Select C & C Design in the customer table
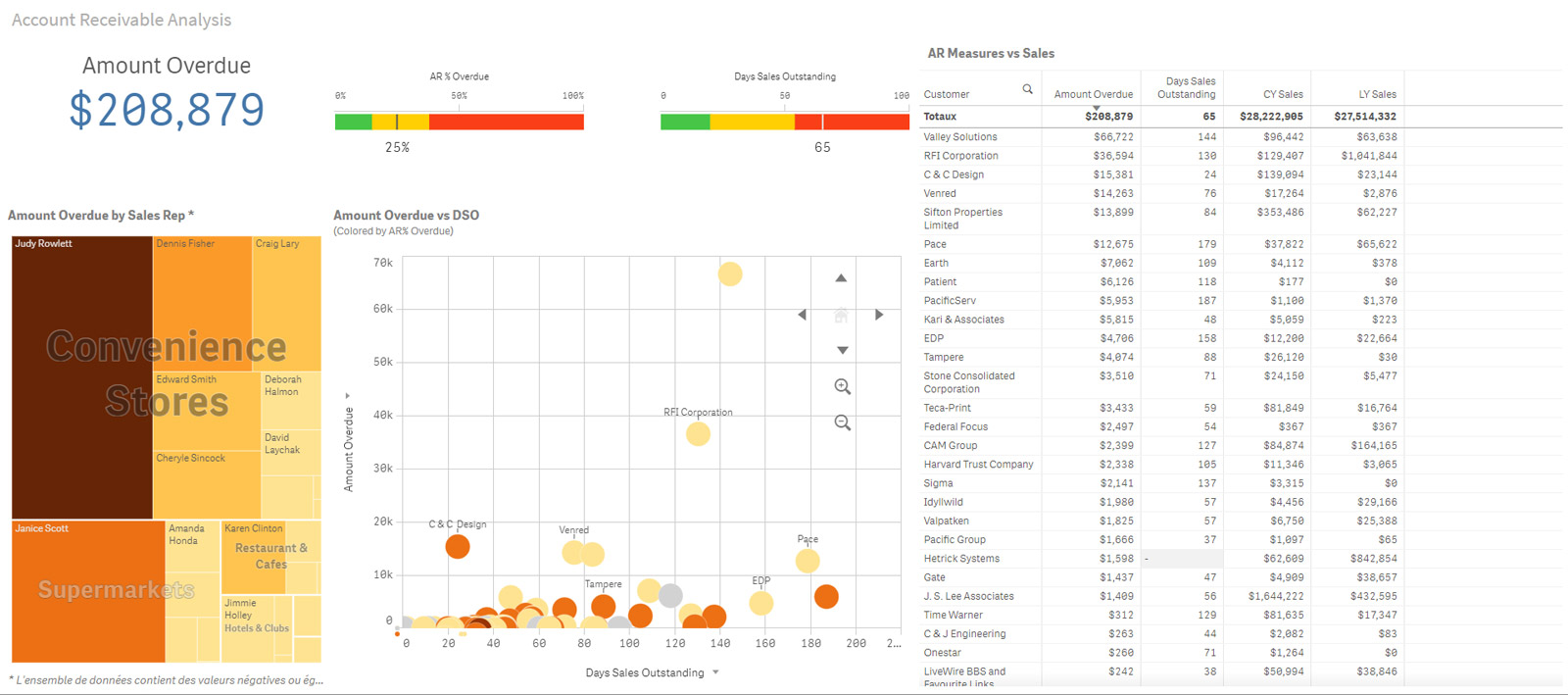This screenshot has width=1568, height=695. pos(954,174)
